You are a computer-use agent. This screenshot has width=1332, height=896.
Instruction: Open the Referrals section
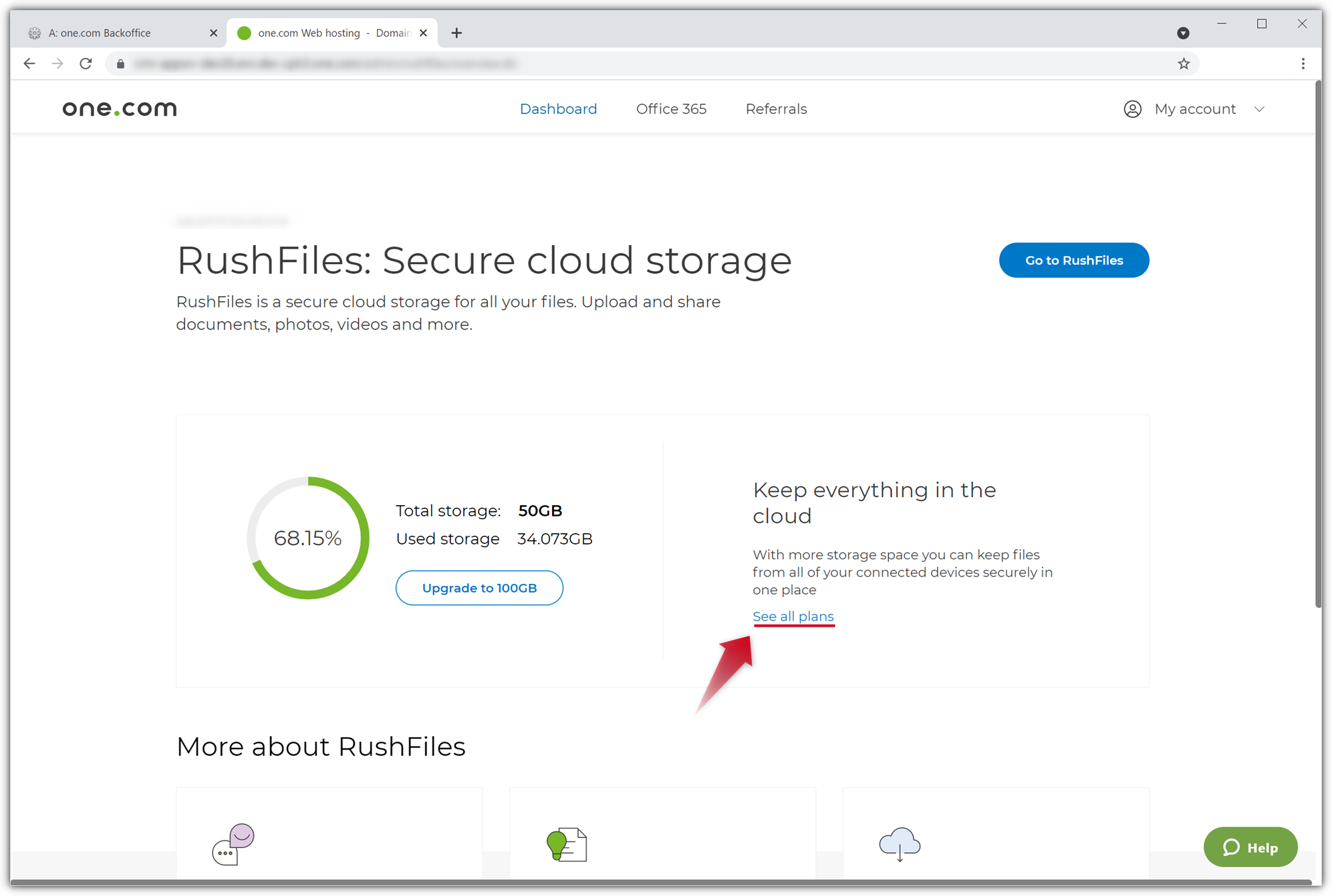[x=776, y=109]
